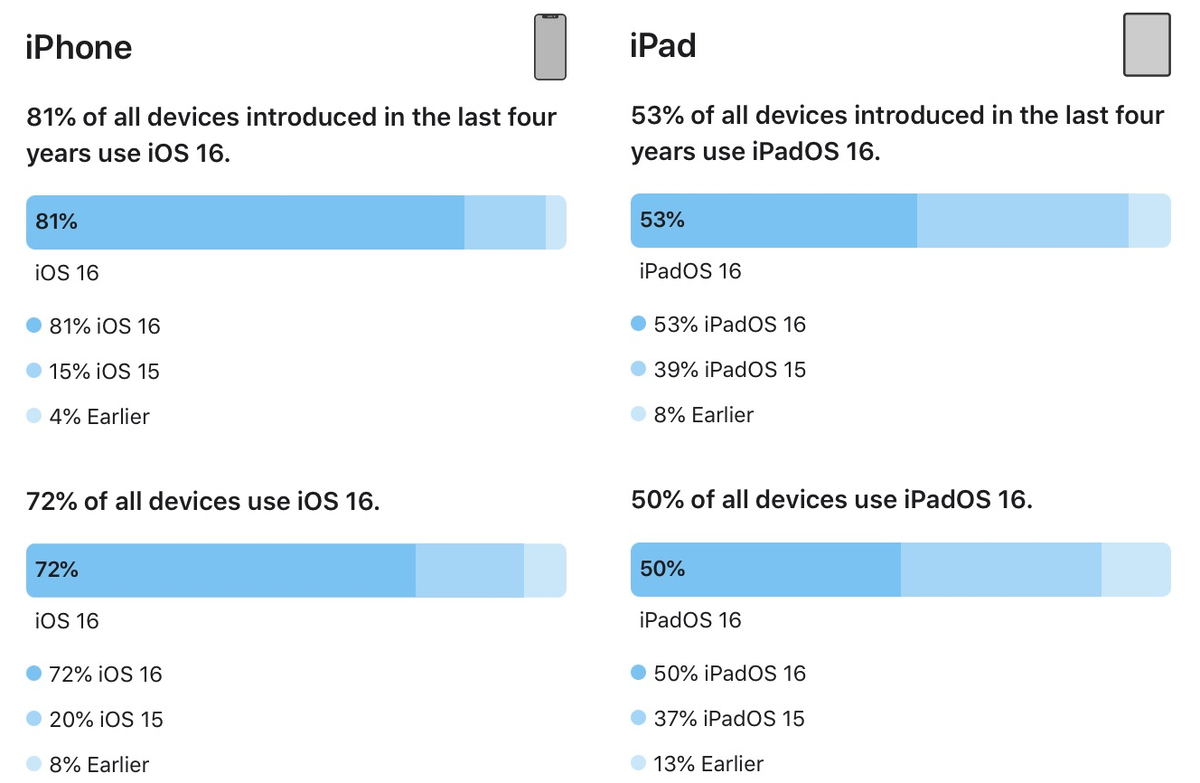
Task: Click the 81% segment of iPhone bar
Action: tap(245, 222)
